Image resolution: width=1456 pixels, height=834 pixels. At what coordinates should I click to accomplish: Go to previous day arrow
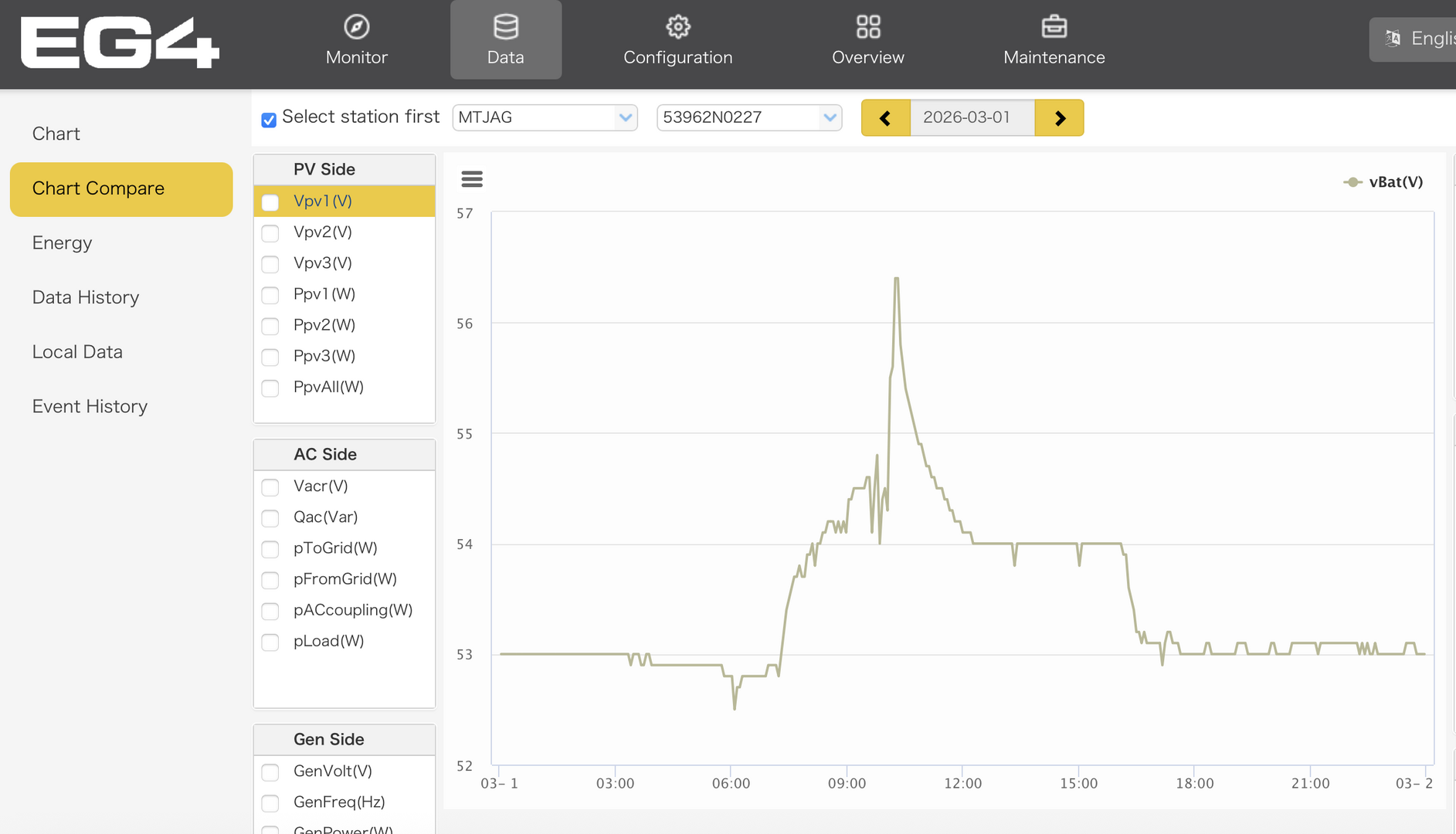[x=885, y=118]
